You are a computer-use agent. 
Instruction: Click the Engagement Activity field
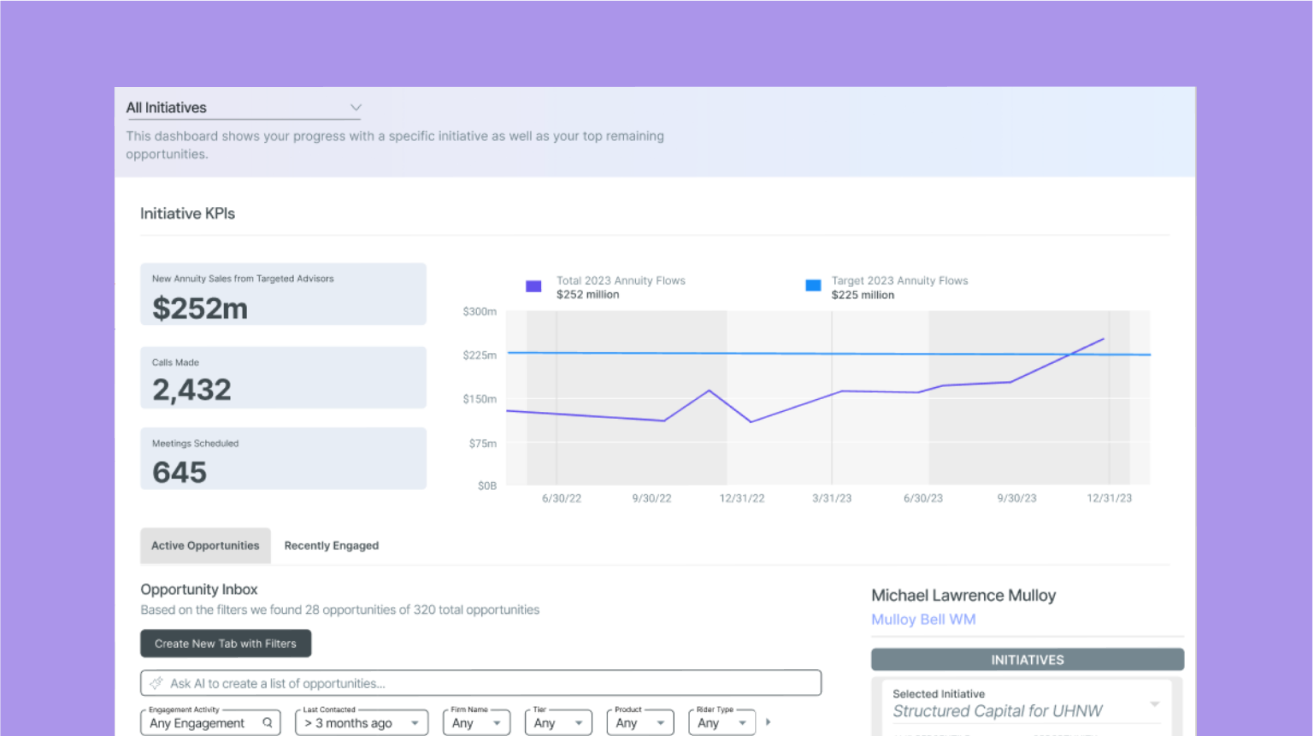(x=211, y=722)
